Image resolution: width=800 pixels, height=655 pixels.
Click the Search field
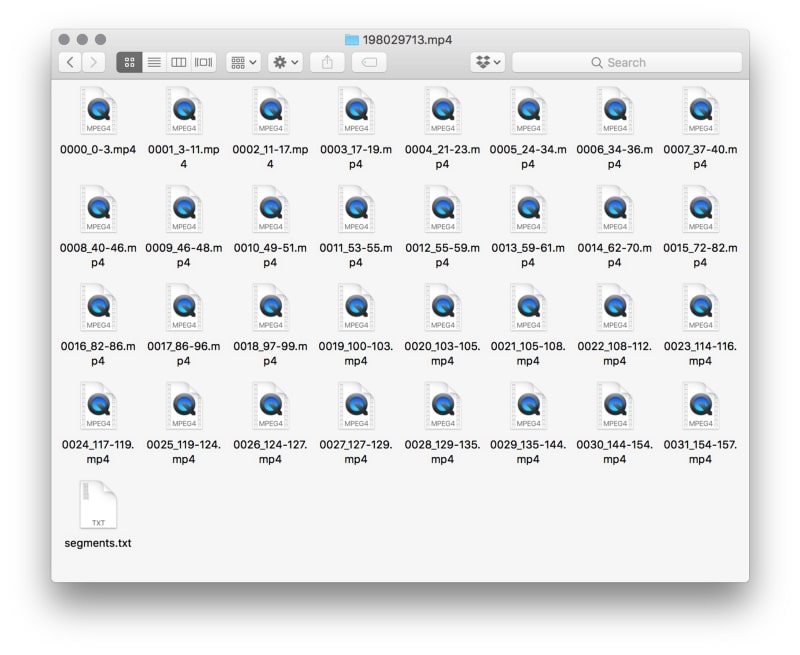coord(627,62)
